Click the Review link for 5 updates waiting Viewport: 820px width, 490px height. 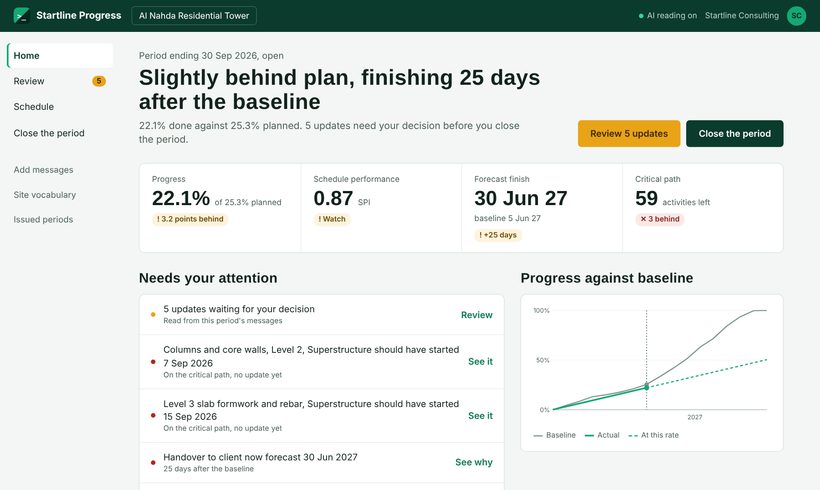pyautogui.click(x=476, y=315)
